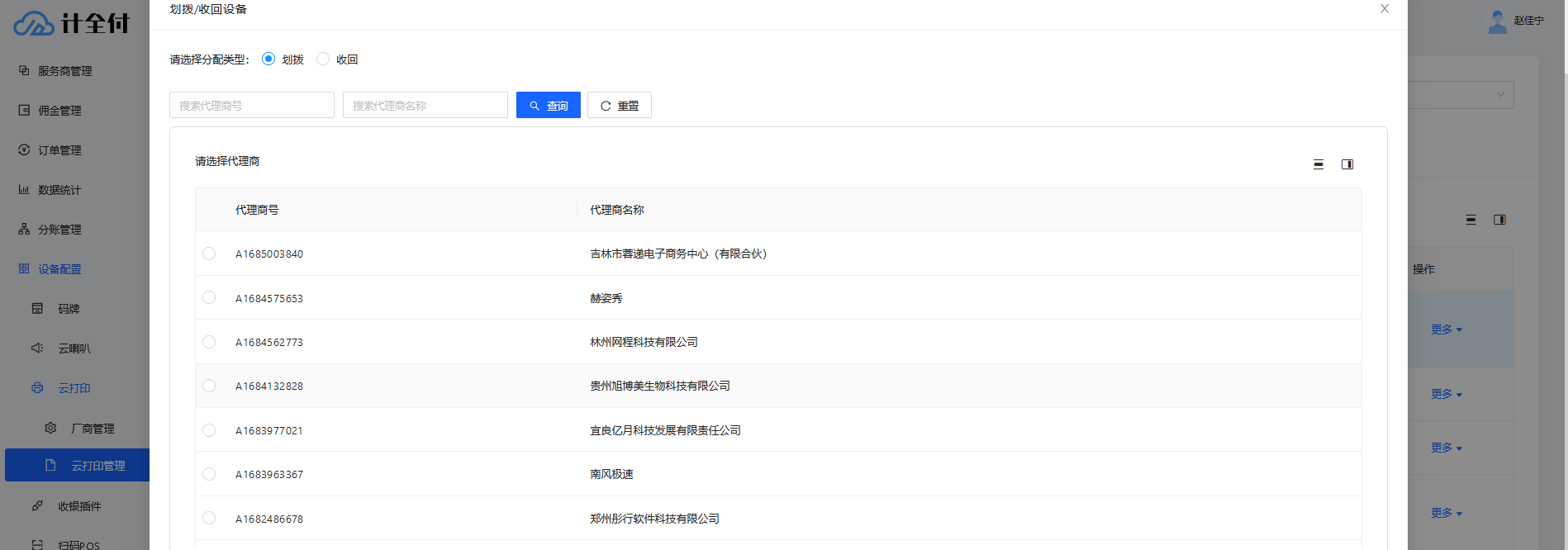
Task: Select agent A1685003840 radio button
Action: [209, 254]
